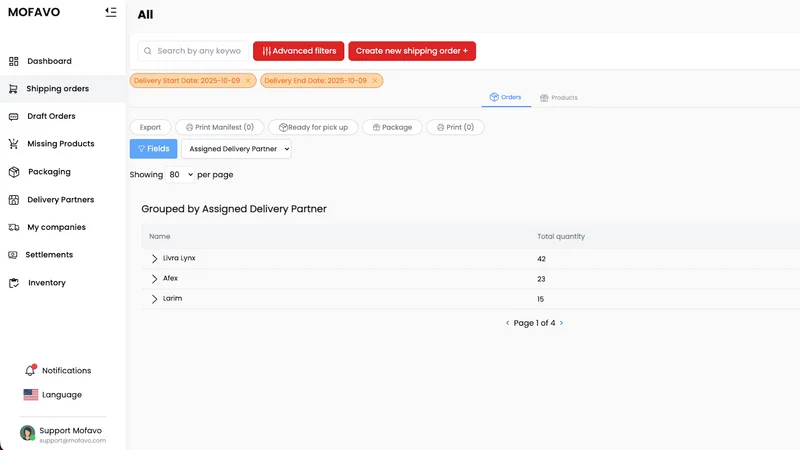Open the Assigned Delivery Partner dropdown
This screenshot has height=450, width=800.
coord(236,149)
